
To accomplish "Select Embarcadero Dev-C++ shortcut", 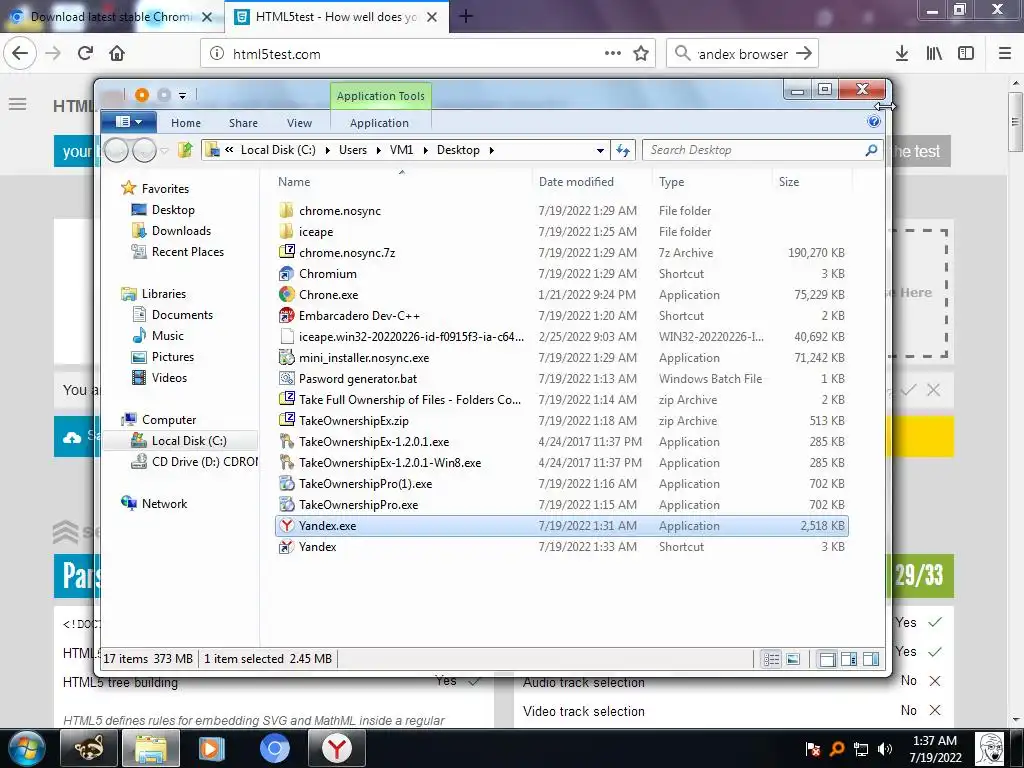I will click(x=359, y=315).
